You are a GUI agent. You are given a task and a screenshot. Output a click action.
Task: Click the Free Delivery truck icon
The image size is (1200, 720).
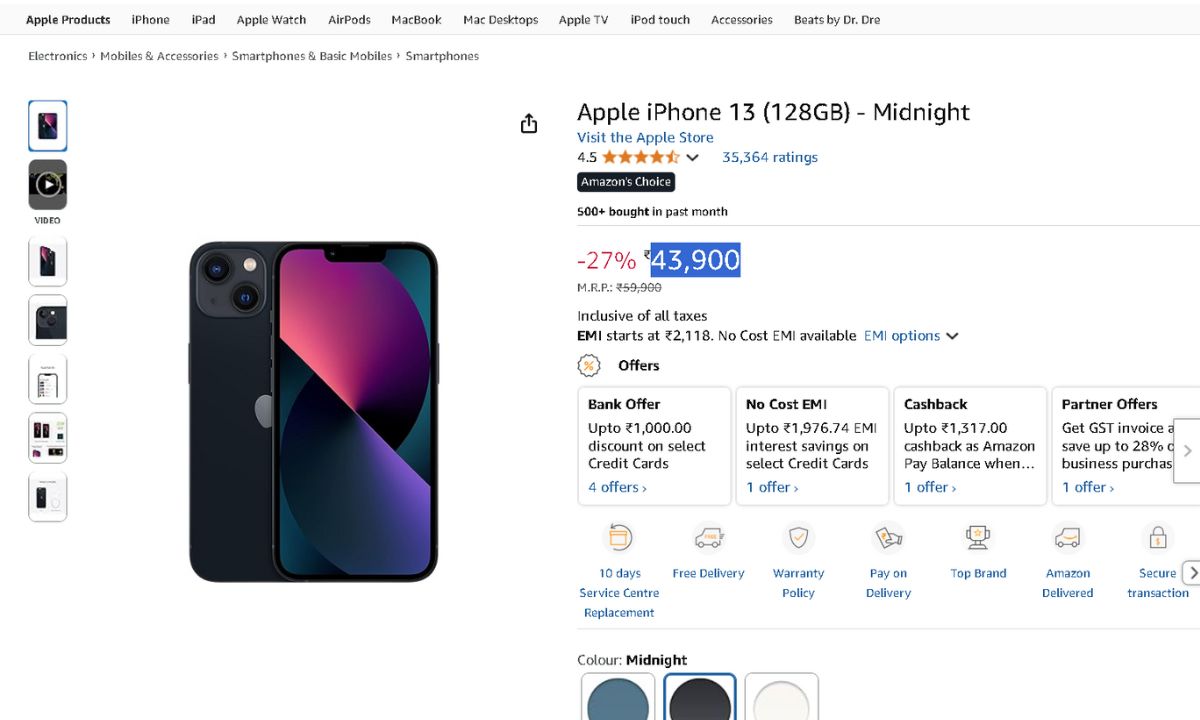[x=708, y=539]
